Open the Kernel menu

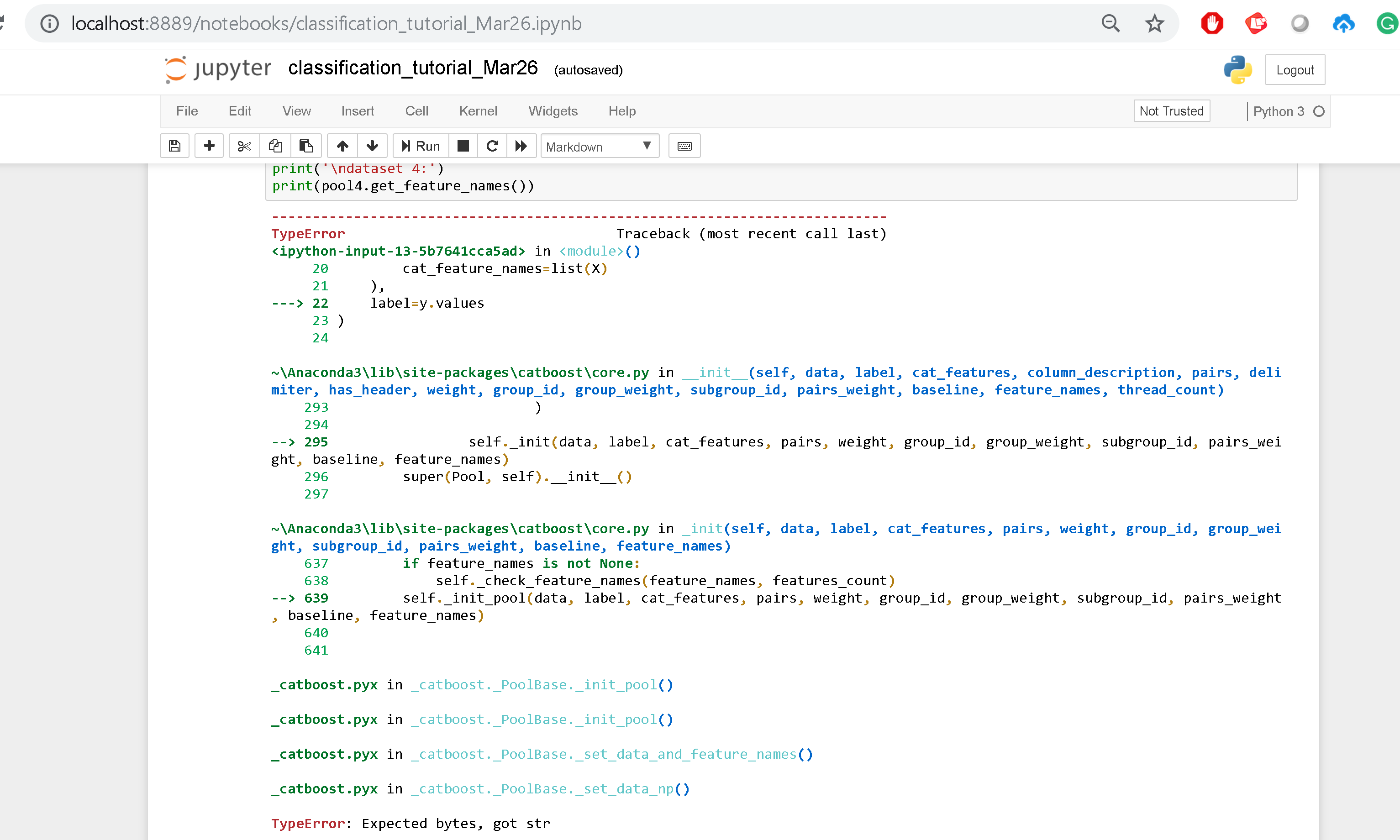tap(478, 111)
